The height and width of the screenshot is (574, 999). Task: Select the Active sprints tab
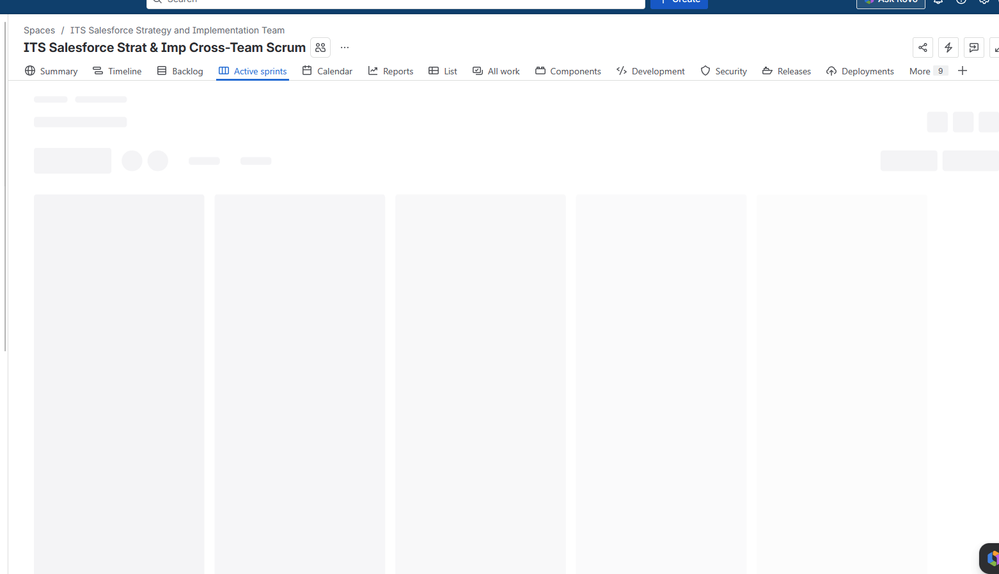[x=252, y=71]
